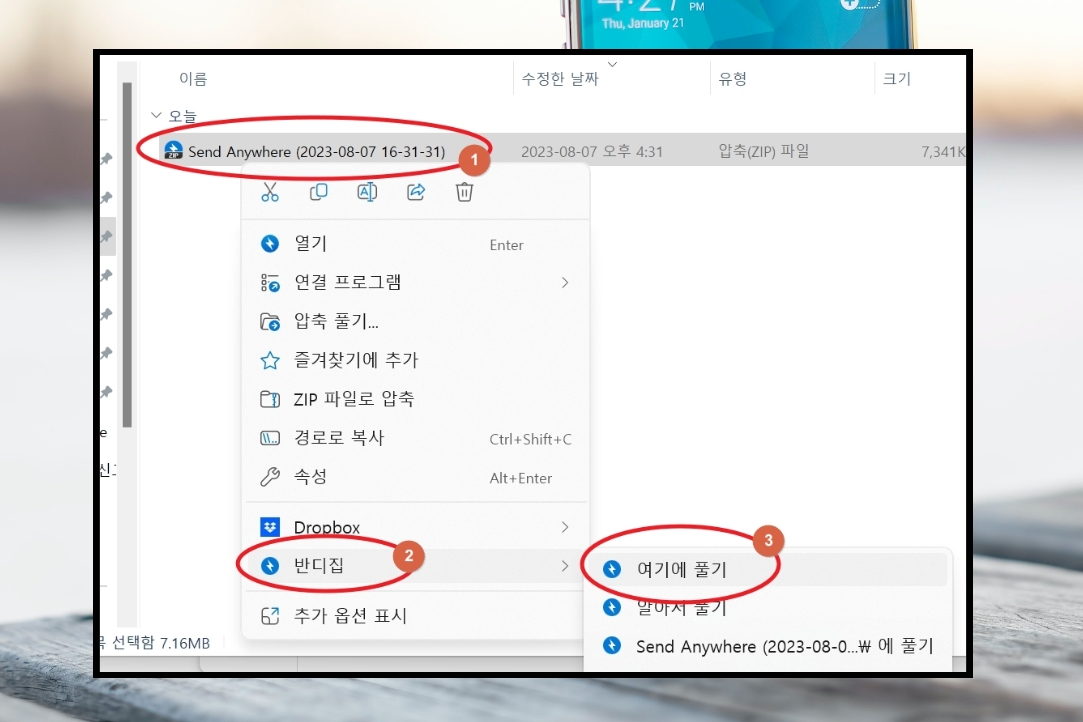Select the Send Anywhere zip file
Viewport: 1083px width, 722px height.
(x=316, y=151)
